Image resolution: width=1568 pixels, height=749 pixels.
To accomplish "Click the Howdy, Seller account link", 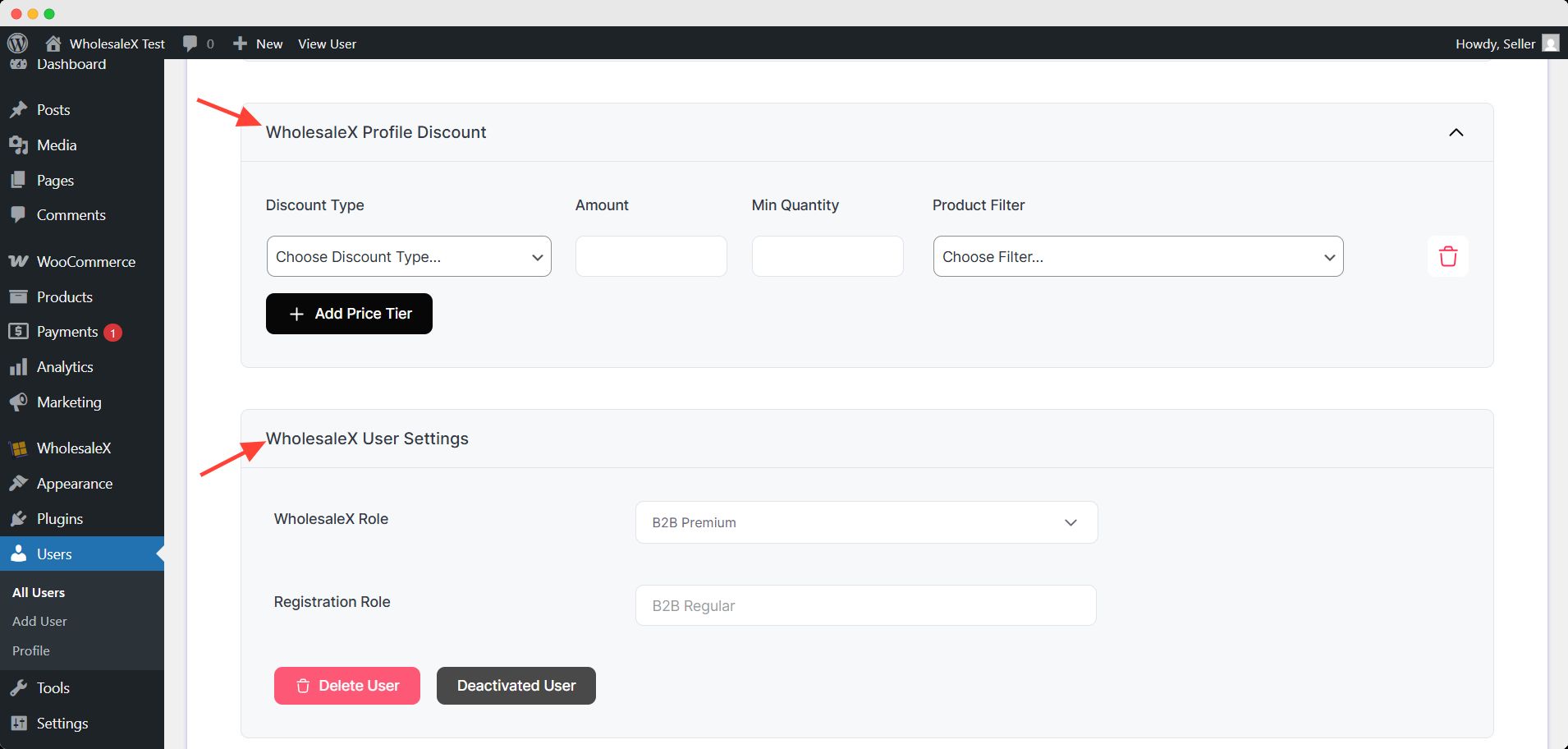I will tap(1496, 44).
